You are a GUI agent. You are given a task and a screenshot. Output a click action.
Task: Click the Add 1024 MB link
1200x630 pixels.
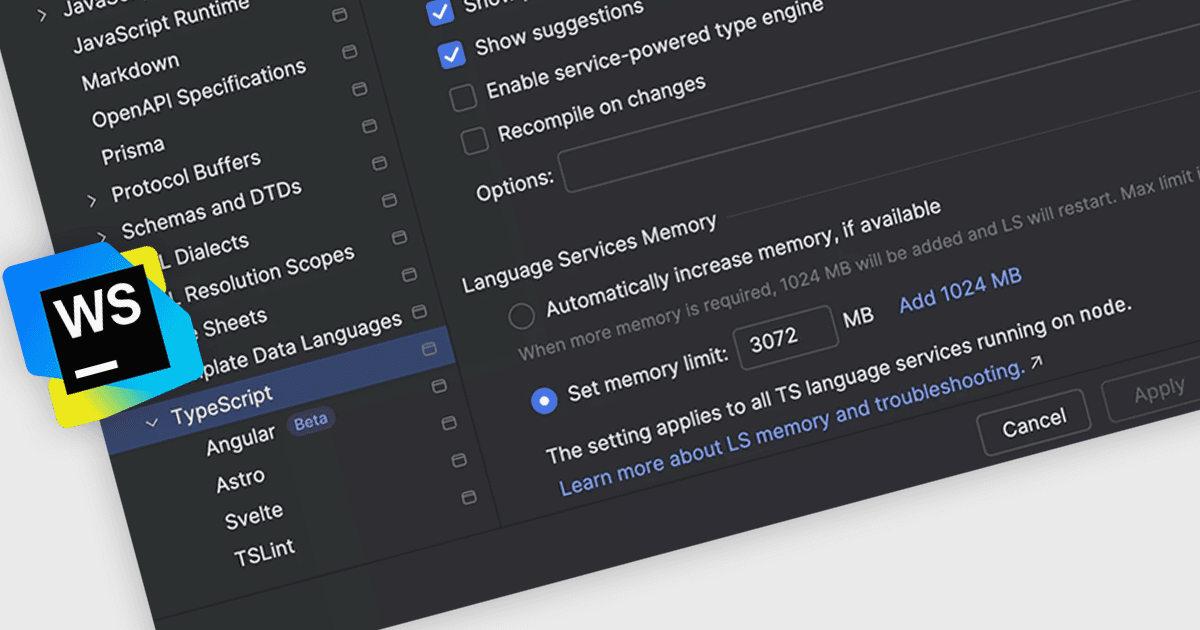(960, 289)
